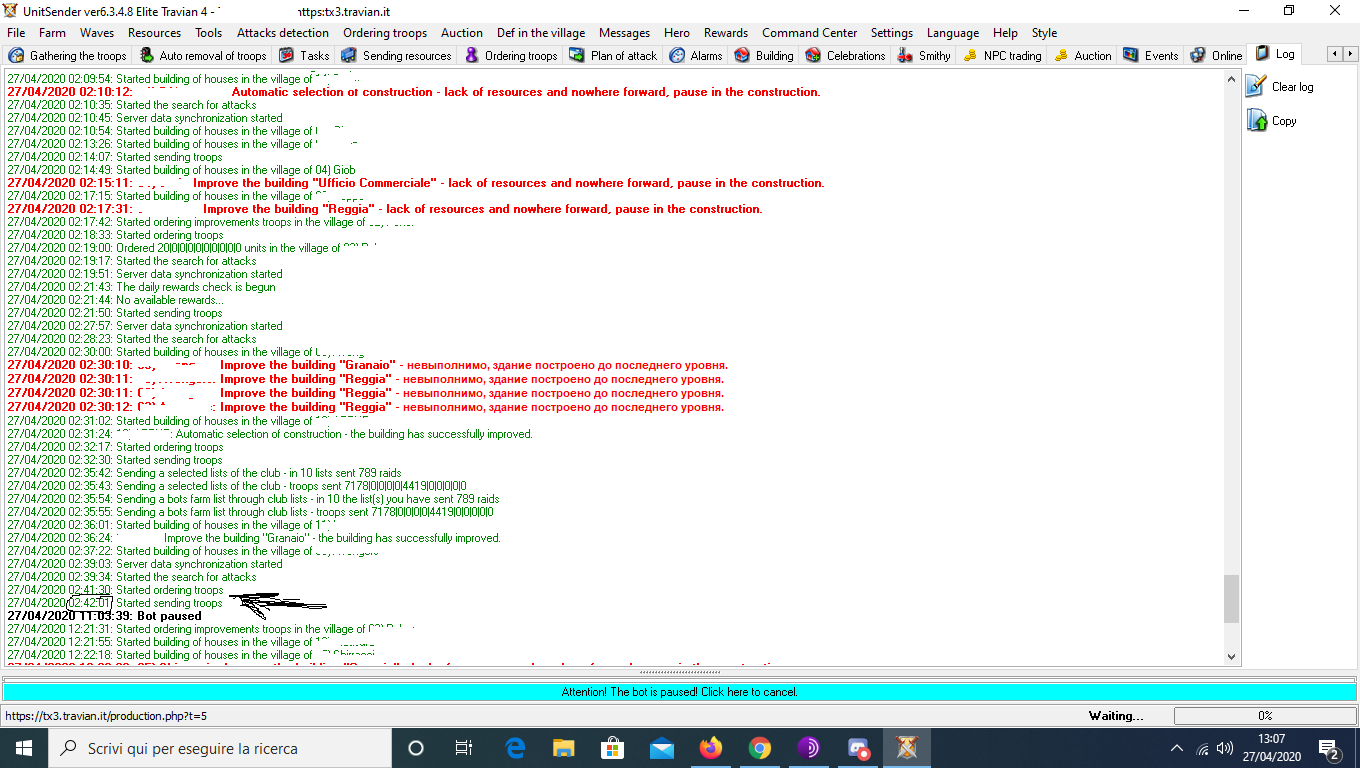Open the Style menu
The width and height of the screenshot is (1360, 768).
[1044, 33]
